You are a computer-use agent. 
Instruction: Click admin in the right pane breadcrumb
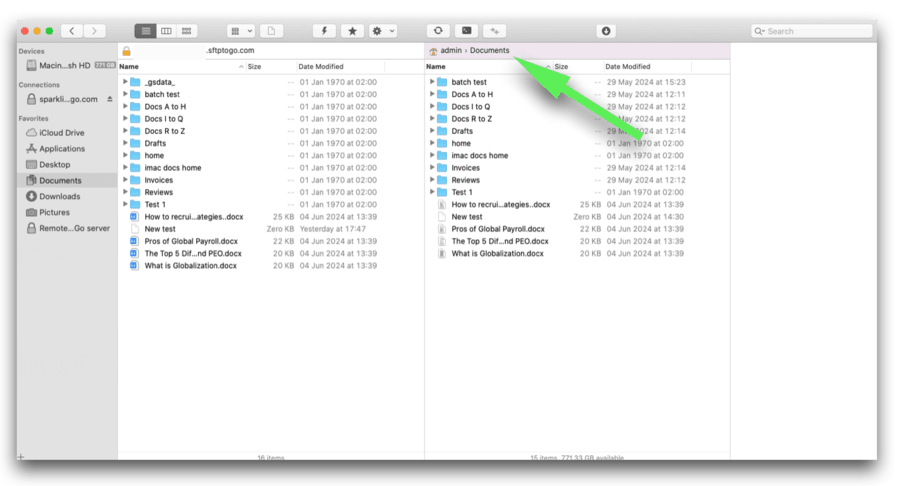tap(451, 50)
